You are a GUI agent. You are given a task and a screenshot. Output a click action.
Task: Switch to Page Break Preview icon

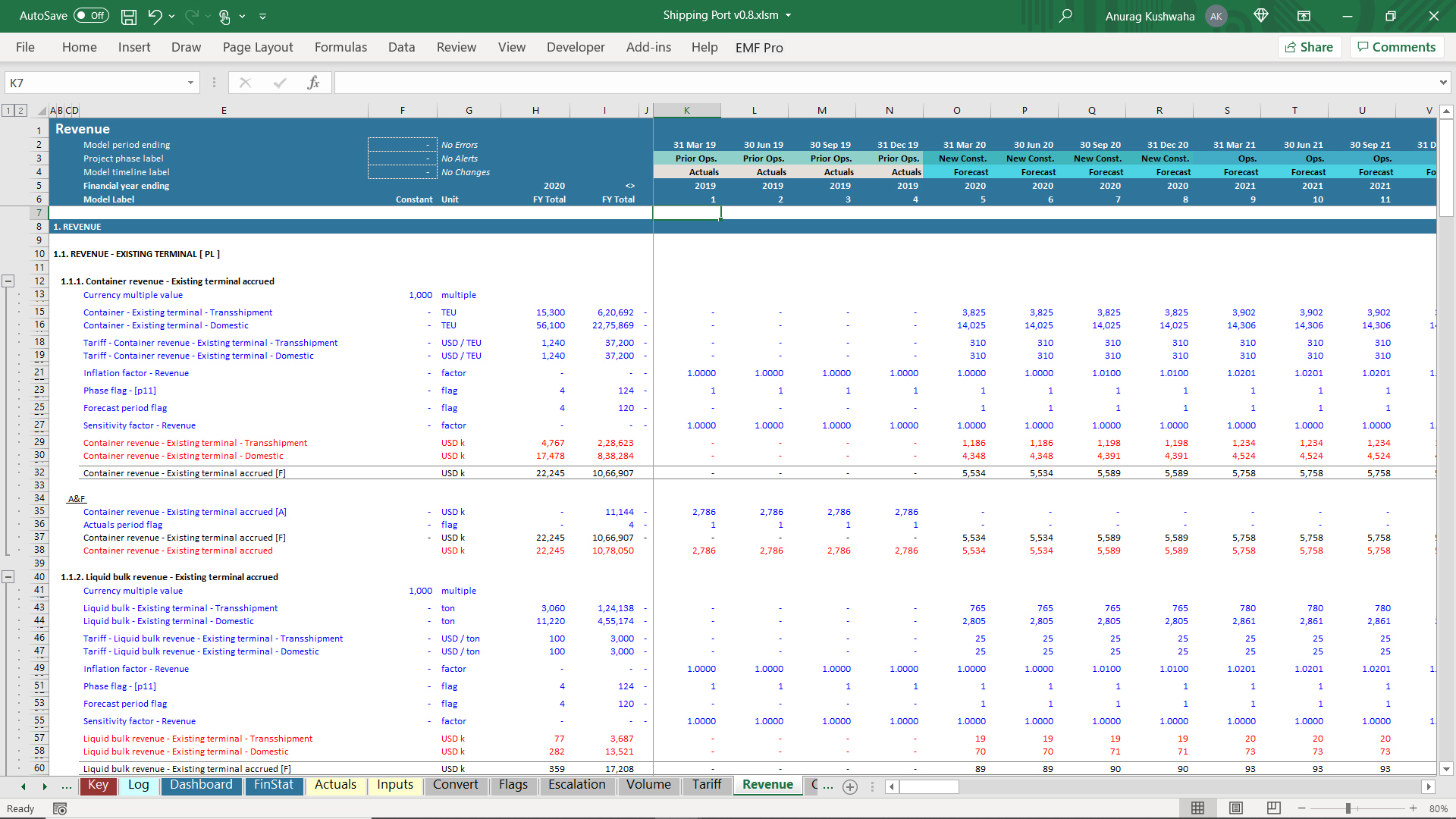point(1274,808)
